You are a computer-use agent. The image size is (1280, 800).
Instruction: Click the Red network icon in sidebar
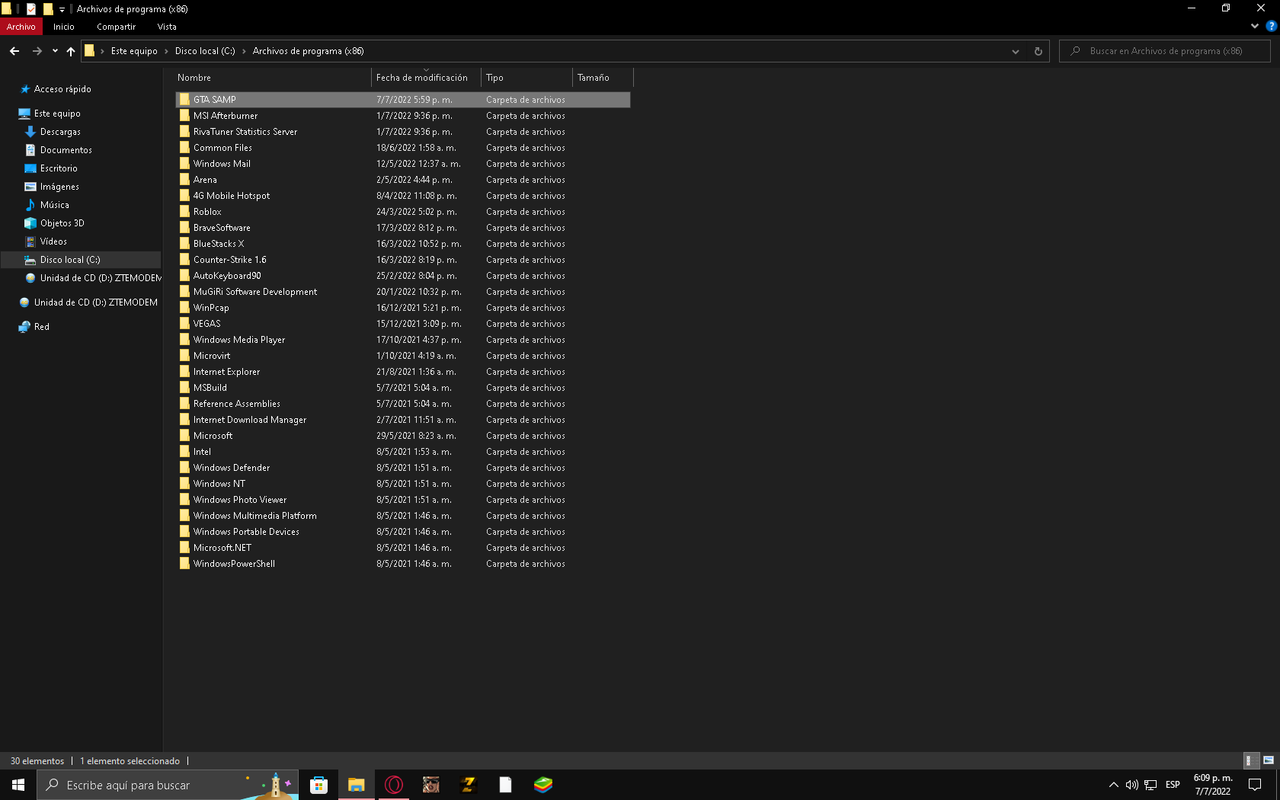click(x=25, y=327)
